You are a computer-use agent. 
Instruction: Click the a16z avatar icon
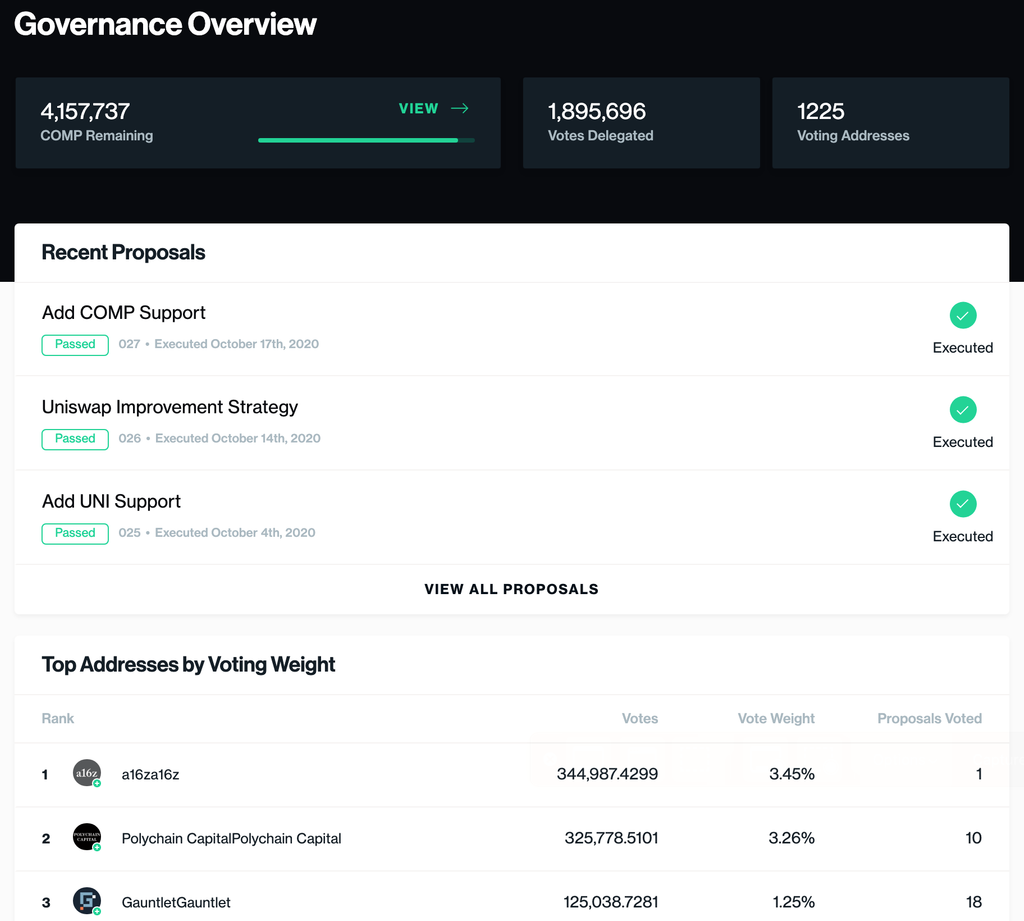(x=87, y=773)
